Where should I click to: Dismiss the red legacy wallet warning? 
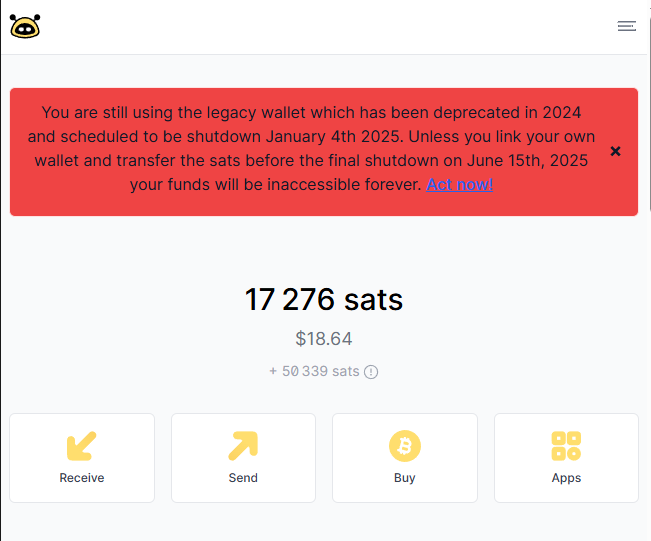click(615, 151)
